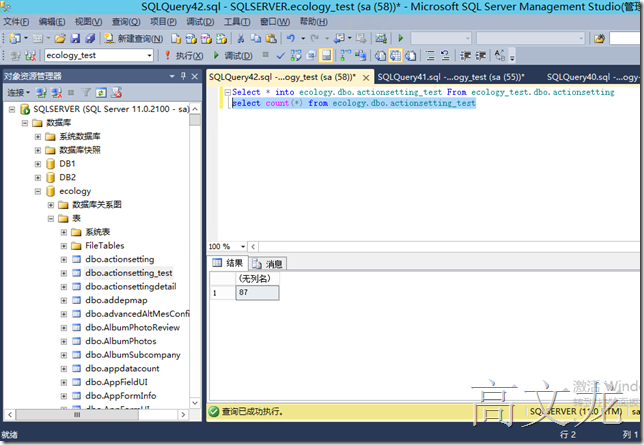
Task: Click the Disconnect icon in Object Explorer
Action: (57, 93)
